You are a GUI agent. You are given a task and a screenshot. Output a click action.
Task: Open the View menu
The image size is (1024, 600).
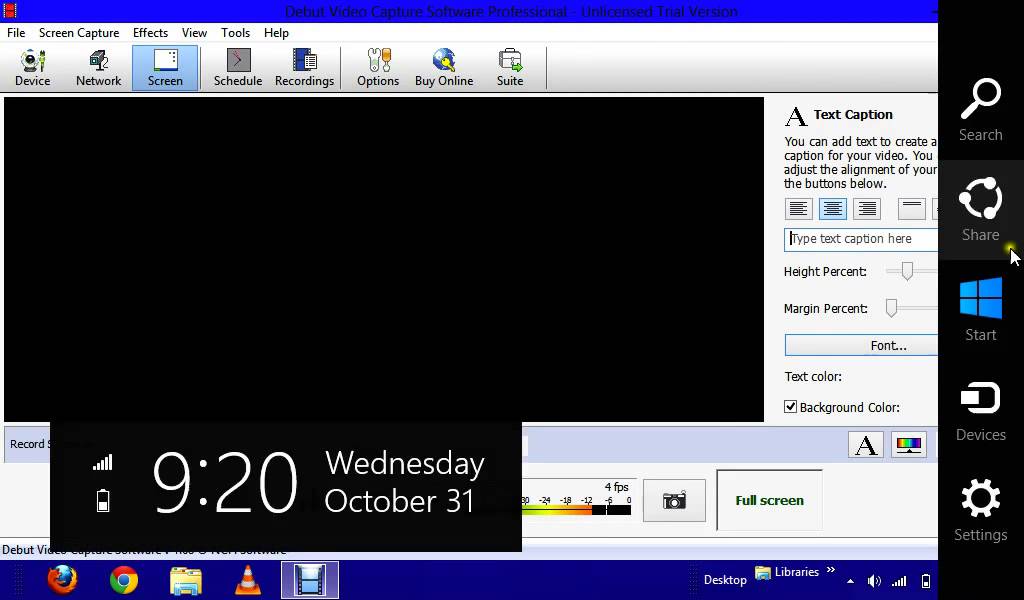(194, 33)
